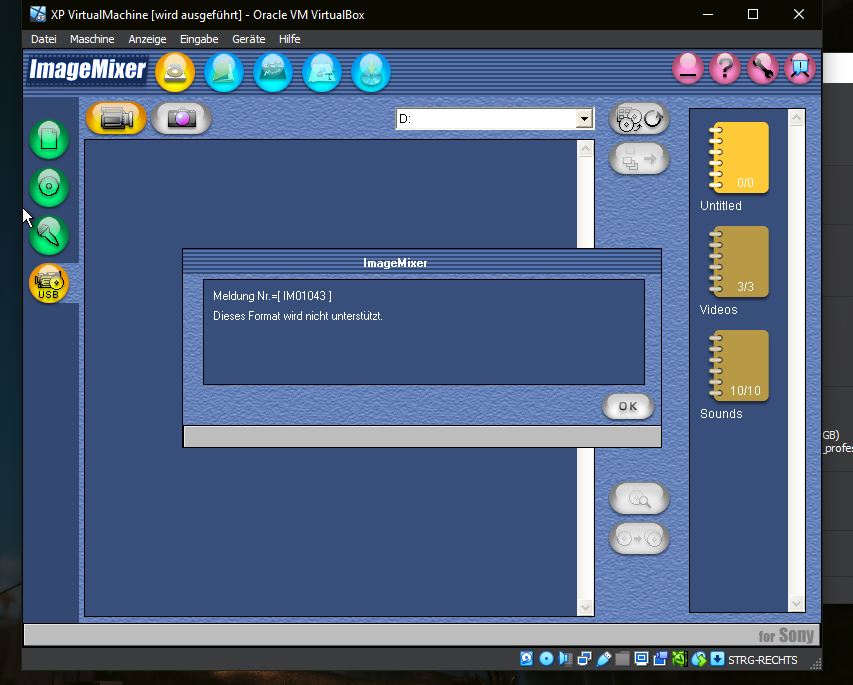Open the third blue top toolbar mode
Image resolution: width=853 pixels, height=685 pixels.
[273, 72]
